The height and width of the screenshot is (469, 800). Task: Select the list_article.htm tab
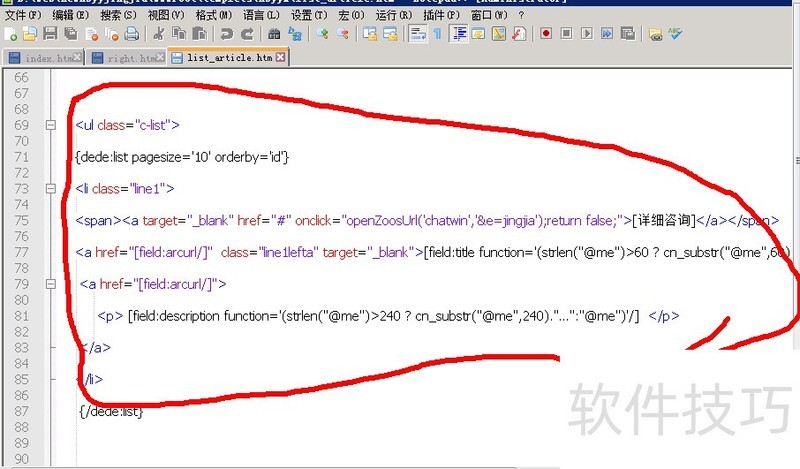(x=229, y=57)
